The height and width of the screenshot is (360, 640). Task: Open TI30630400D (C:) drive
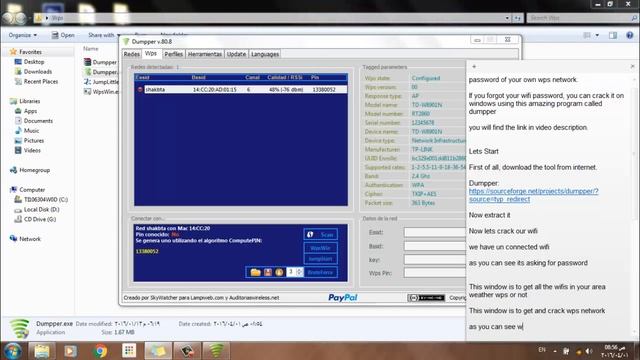[45, 199]
